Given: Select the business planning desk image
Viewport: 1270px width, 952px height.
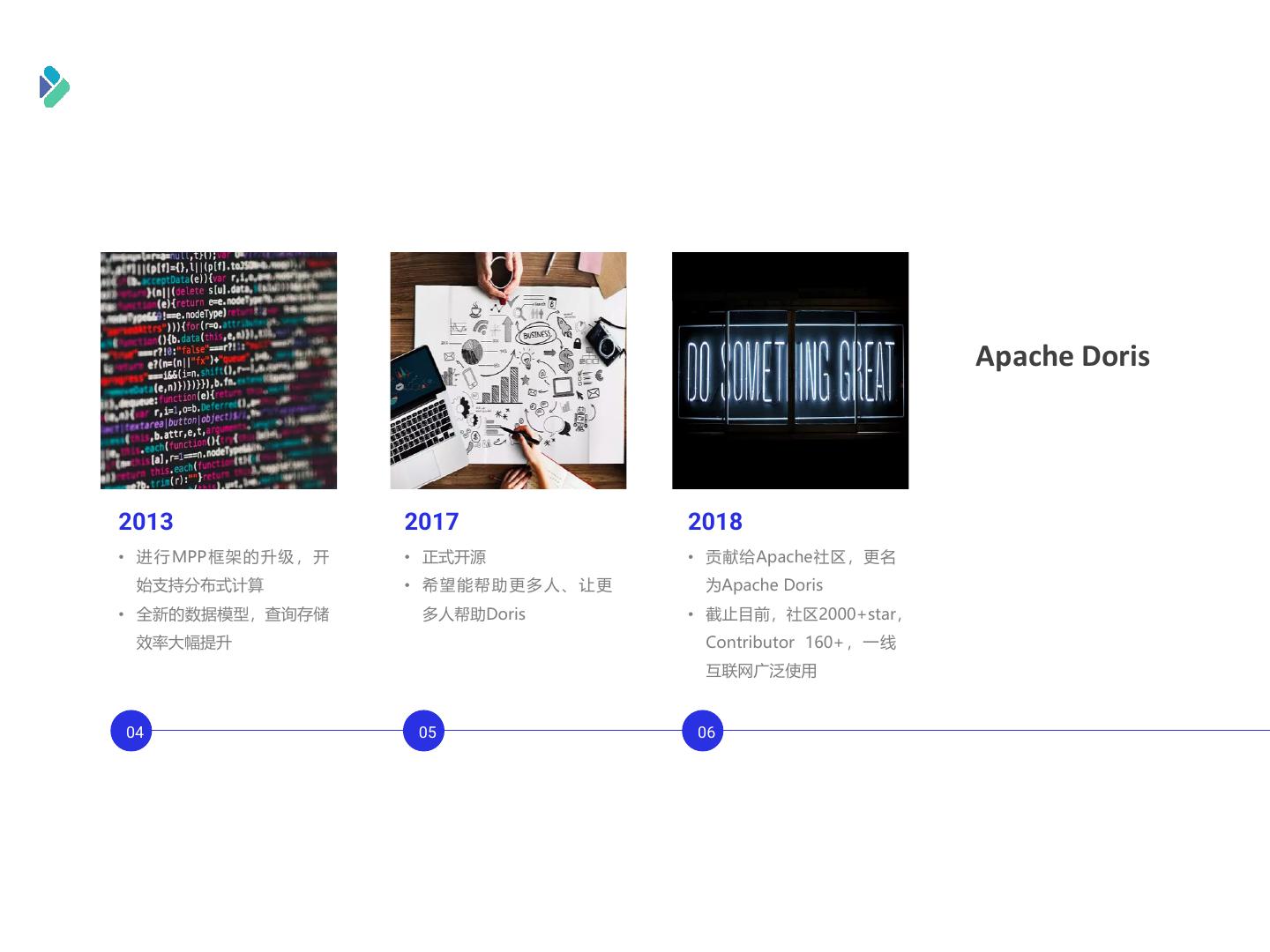Looking at the screenshot, I should (x=508, y=370).
